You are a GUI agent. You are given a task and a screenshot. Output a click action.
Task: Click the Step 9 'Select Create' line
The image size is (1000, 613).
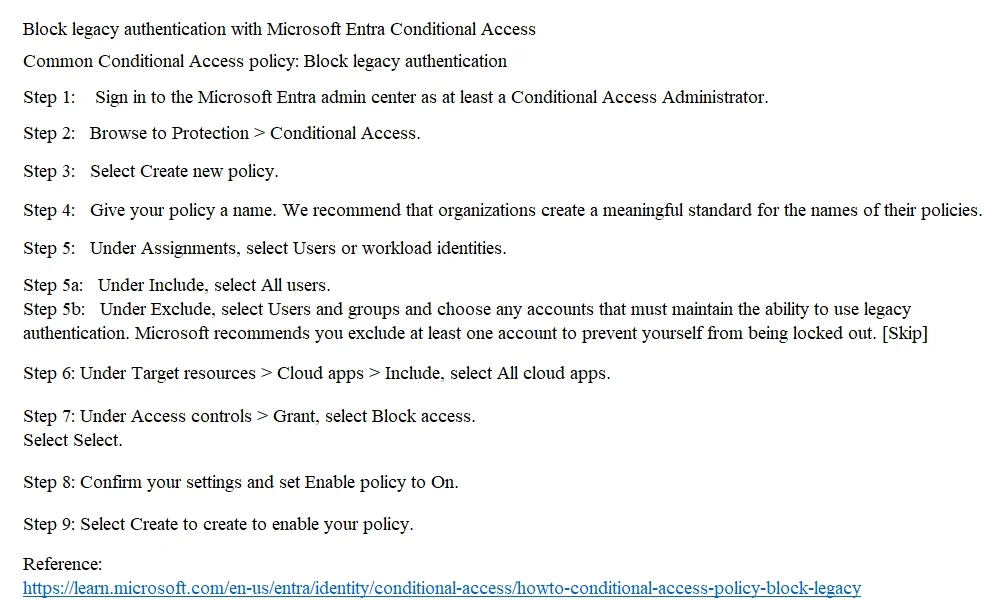pos(218,524)
